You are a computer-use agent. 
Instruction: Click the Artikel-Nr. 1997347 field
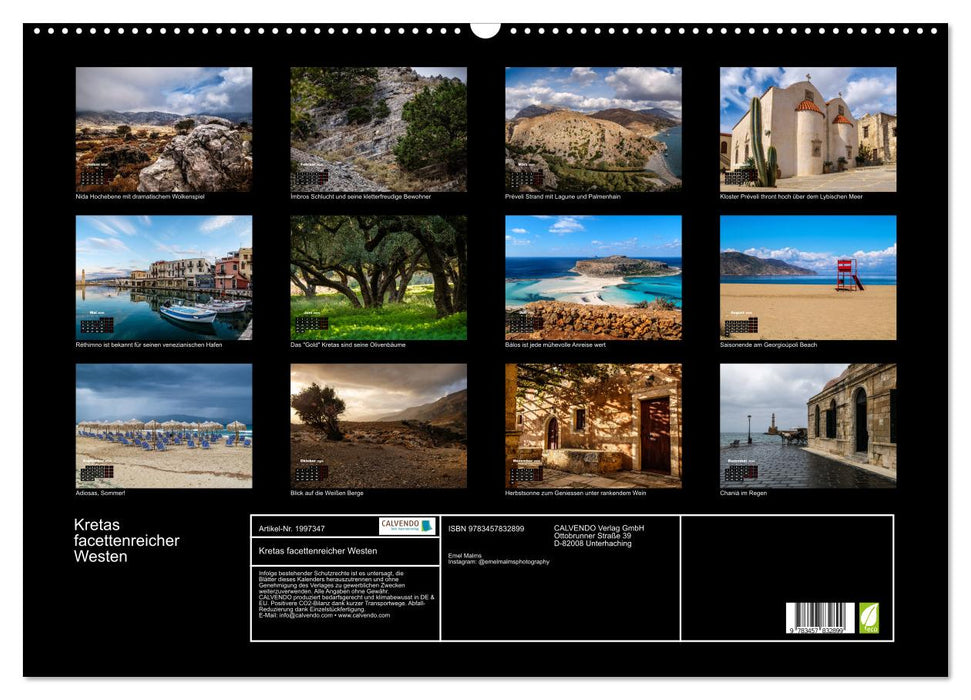coord(293,528)
